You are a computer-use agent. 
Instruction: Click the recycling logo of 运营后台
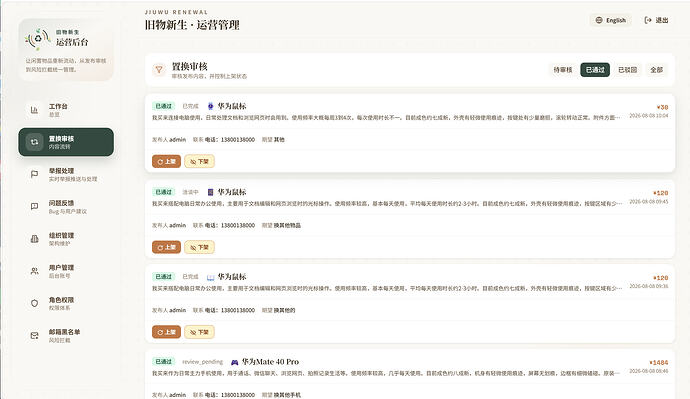38,39
